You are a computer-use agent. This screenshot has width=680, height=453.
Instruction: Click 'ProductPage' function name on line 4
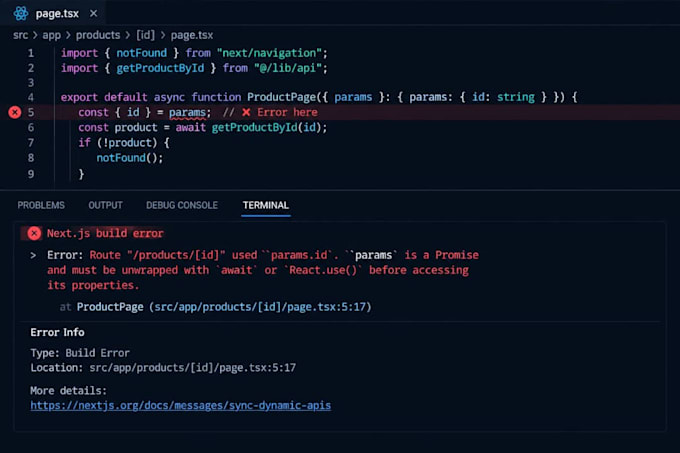click(x=281, y=97)
